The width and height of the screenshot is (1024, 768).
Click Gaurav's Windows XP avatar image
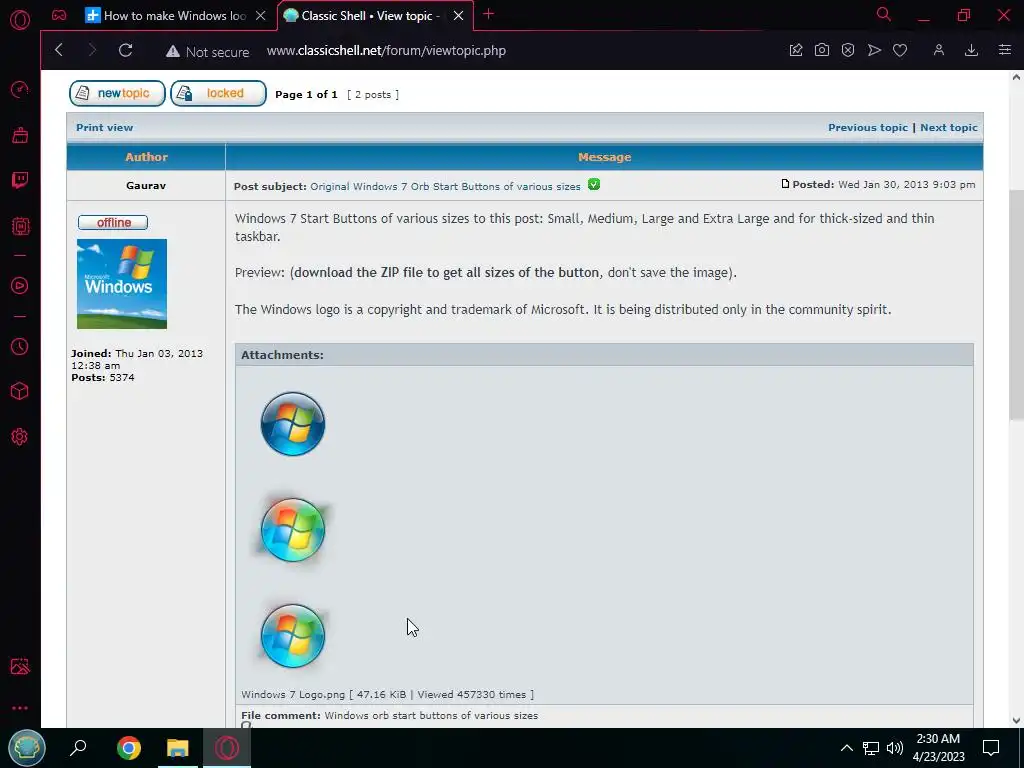click(122, 284)
